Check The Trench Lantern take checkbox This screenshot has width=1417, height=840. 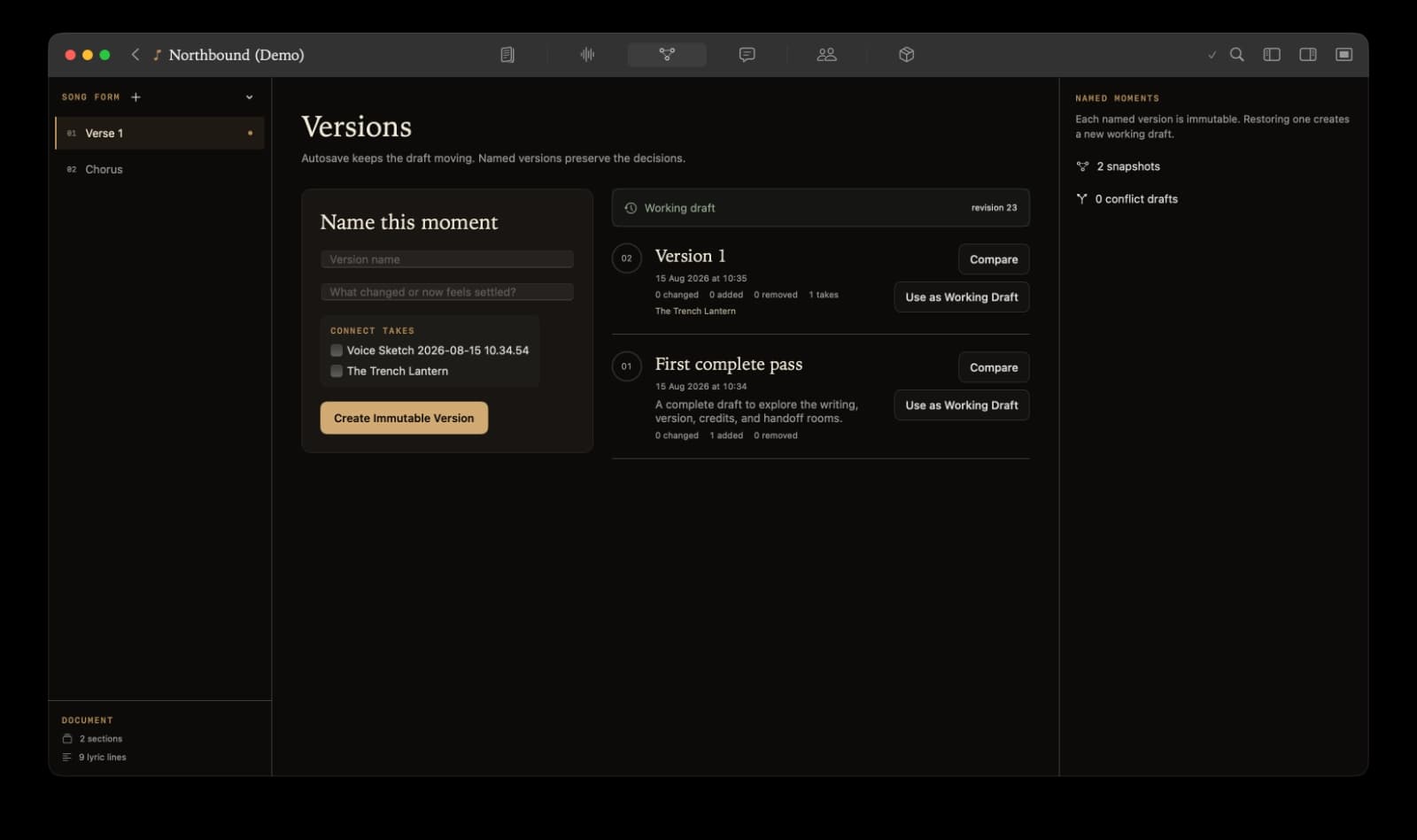coord(337,371)
